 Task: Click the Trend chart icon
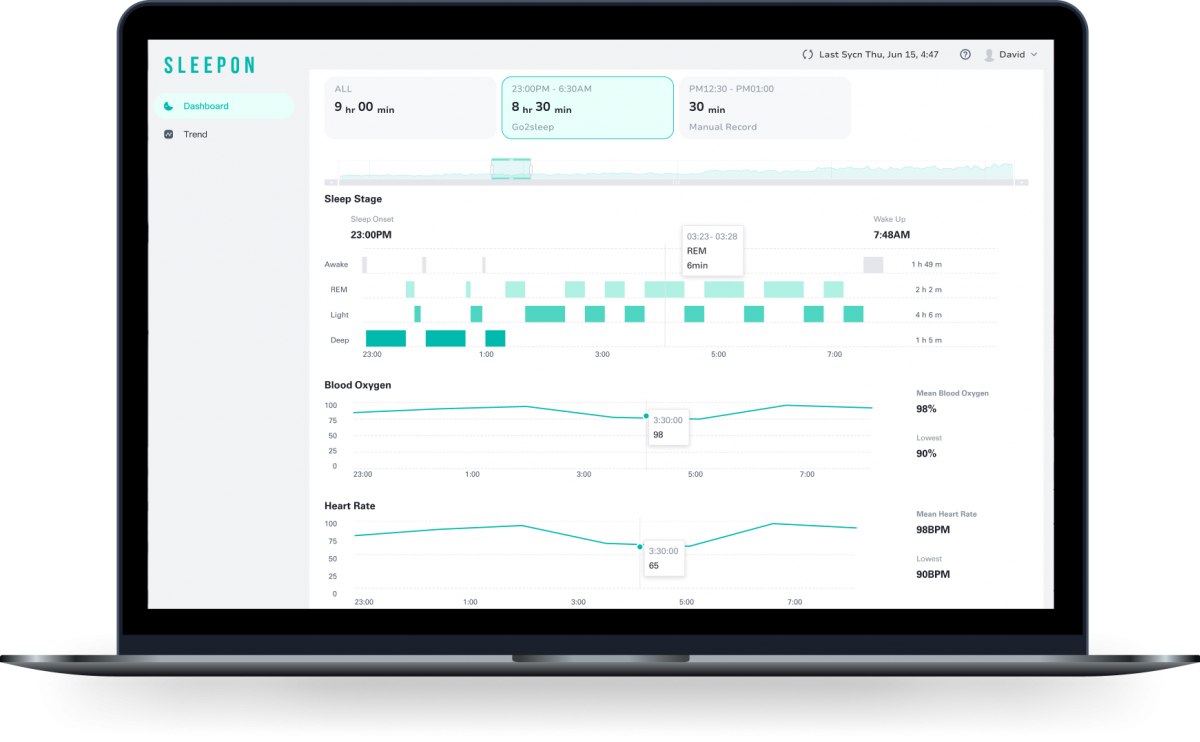point(169,134)
